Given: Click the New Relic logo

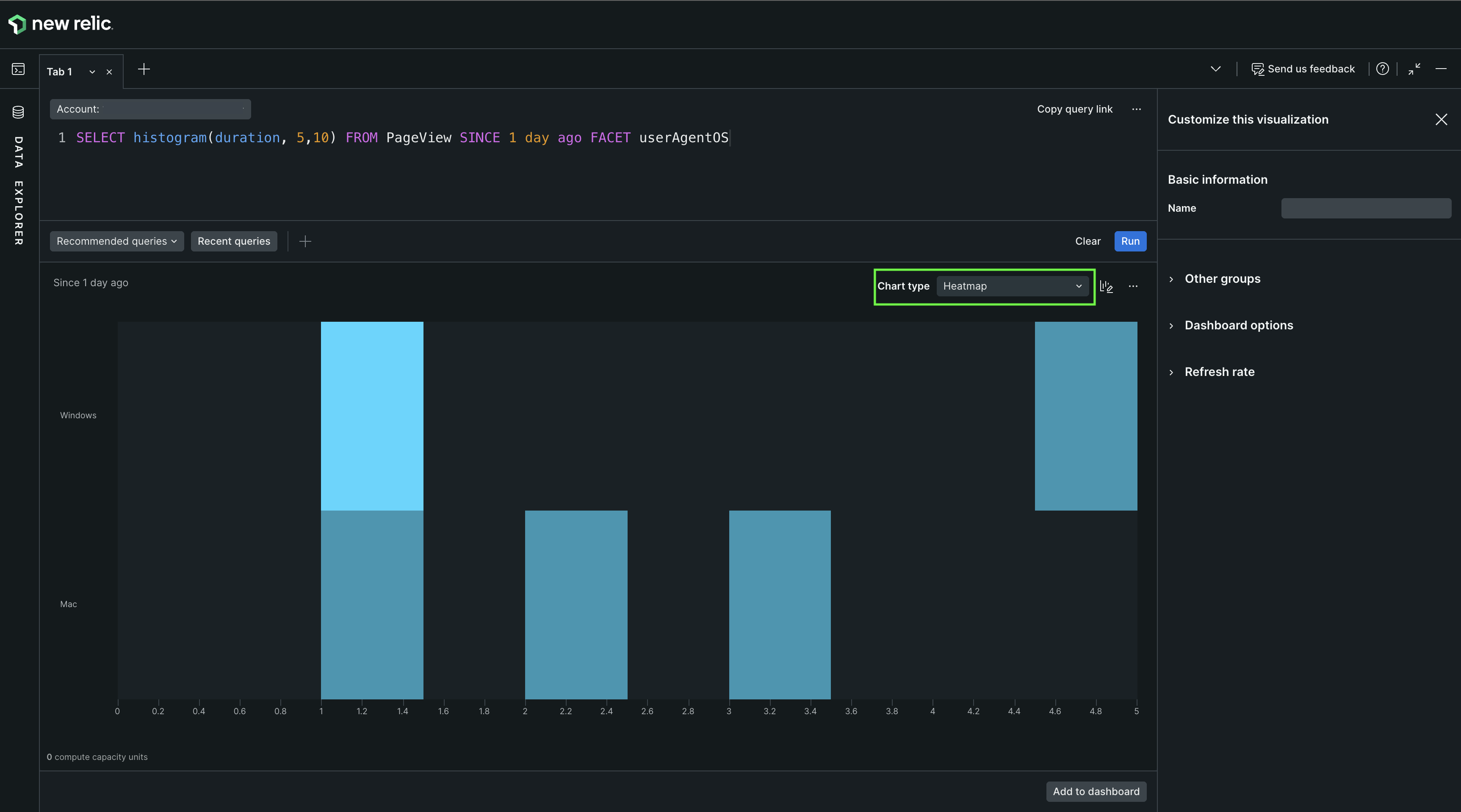Looking at the screenshot, I should [x=61, y=24].
